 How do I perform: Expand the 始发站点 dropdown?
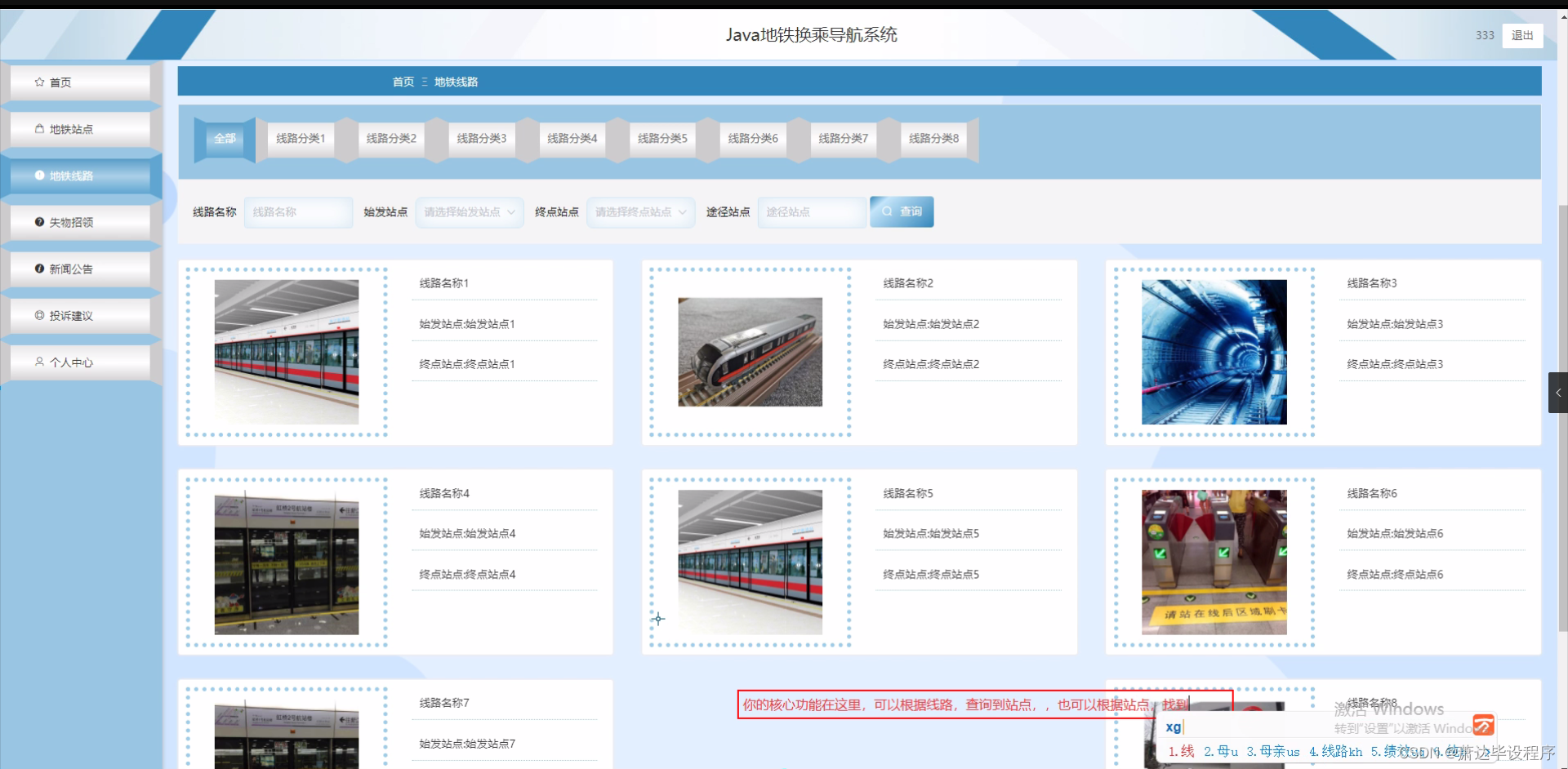(470, 212)
